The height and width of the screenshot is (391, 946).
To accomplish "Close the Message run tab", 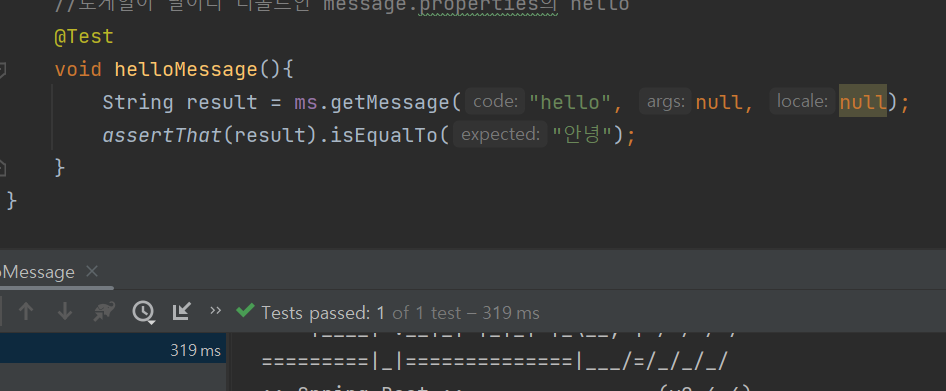I will pos(92,272).
